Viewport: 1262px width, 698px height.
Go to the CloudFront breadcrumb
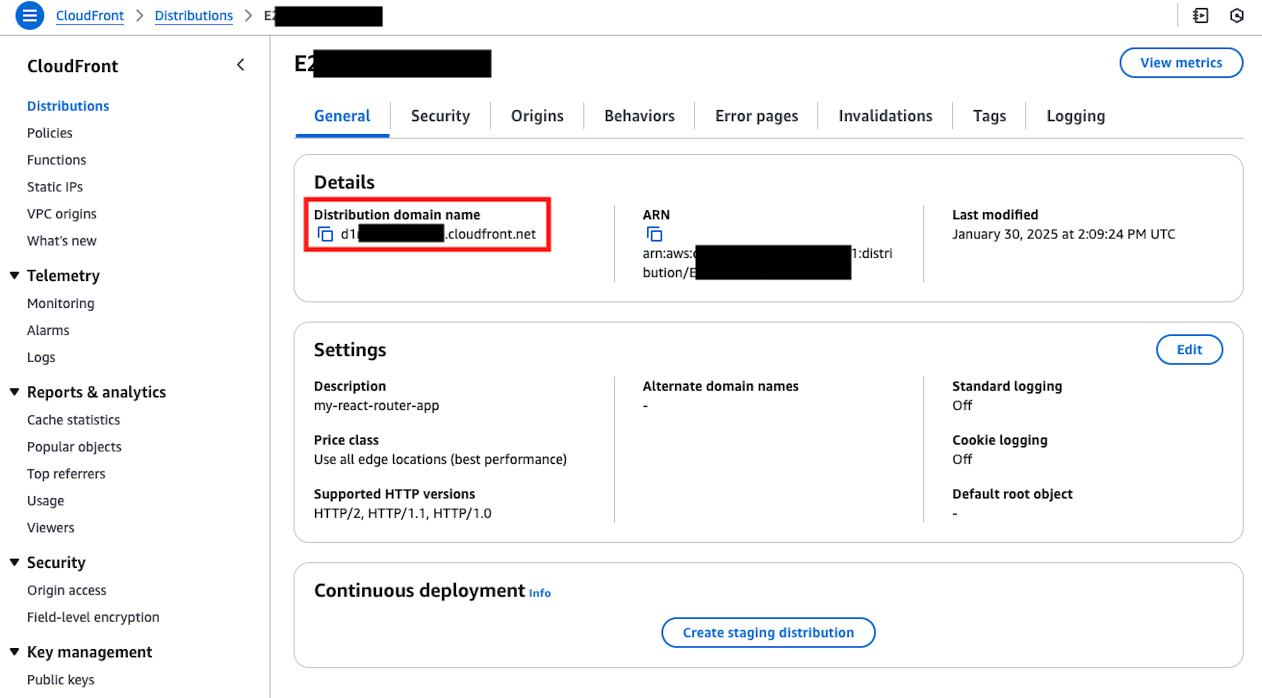pos(90,16)
